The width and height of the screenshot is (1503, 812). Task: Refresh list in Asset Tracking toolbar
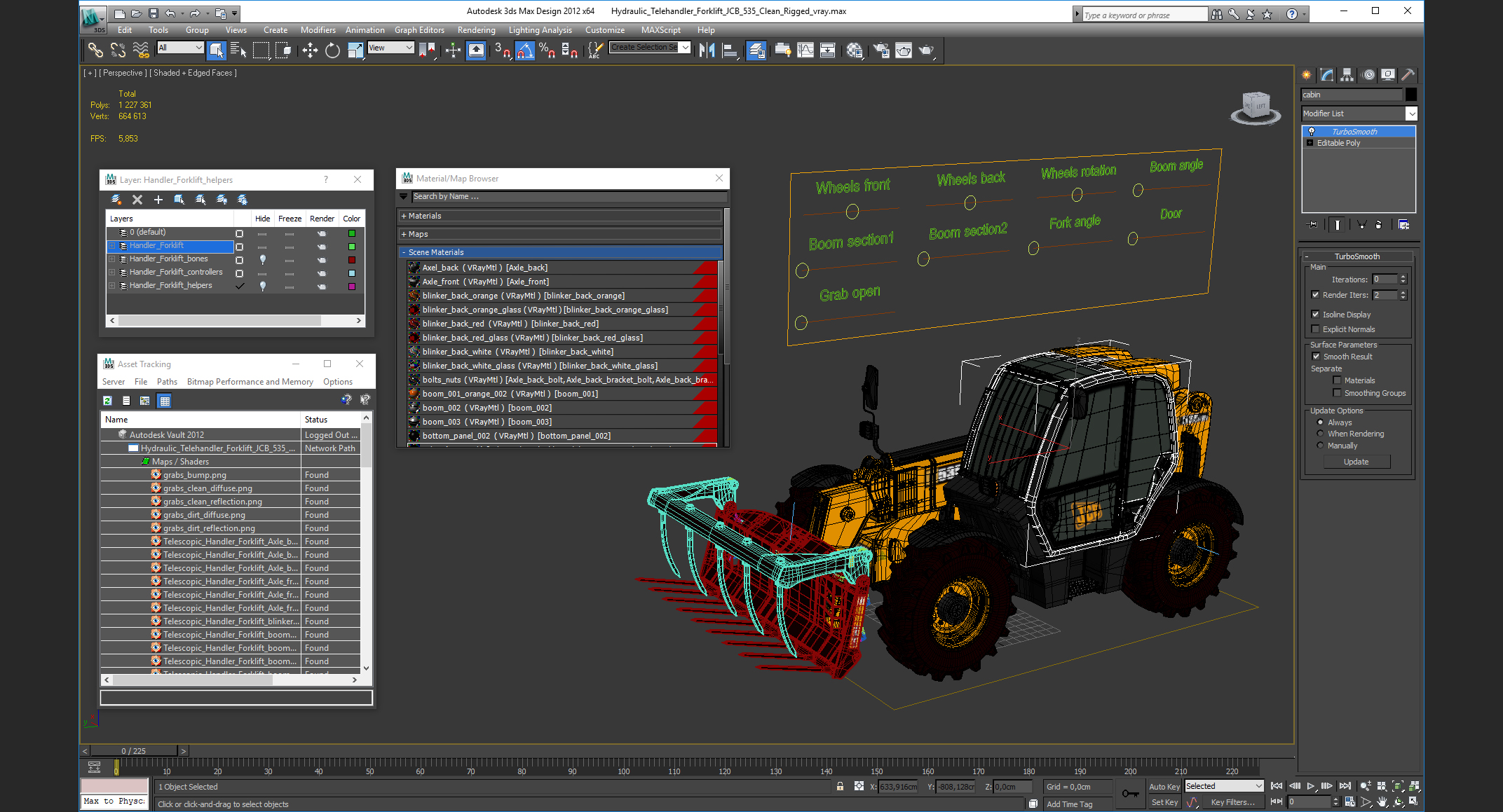[x=107, y=401]
